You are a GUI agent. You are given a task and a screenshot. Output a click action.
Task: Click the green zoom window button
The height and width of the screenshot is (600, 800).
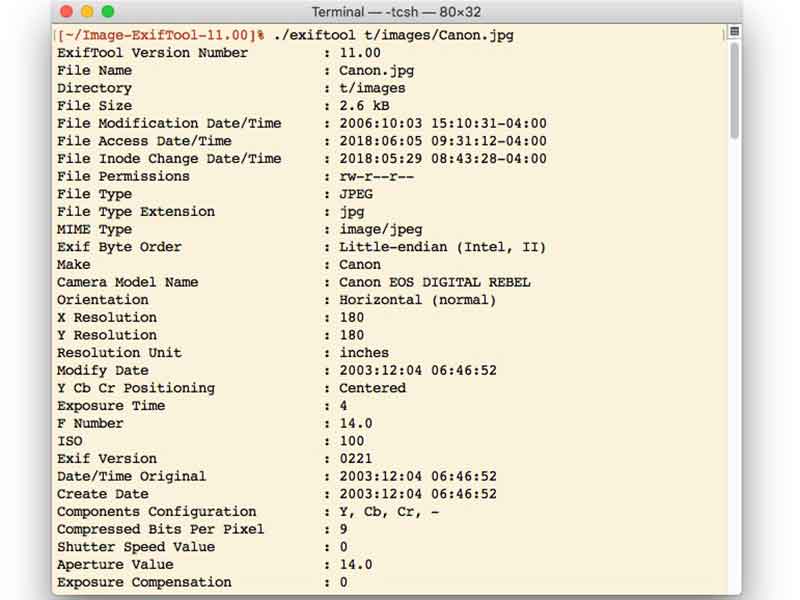[x=108, y=11]
